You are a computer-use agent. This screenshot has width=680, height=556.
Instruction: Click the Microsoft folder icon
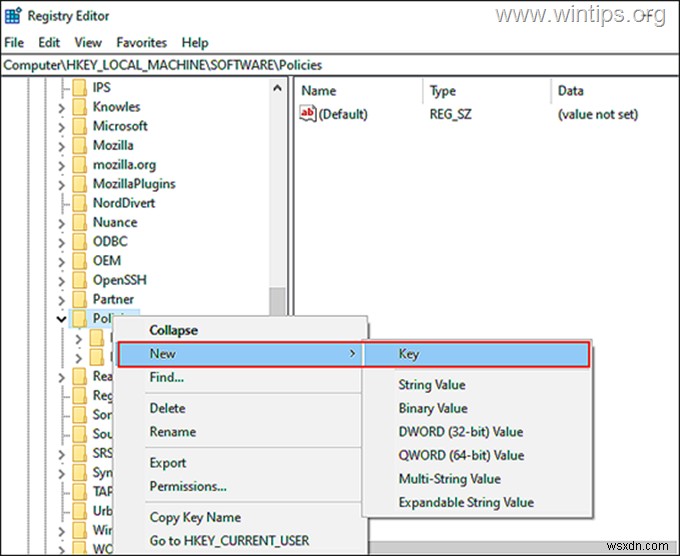80,126
